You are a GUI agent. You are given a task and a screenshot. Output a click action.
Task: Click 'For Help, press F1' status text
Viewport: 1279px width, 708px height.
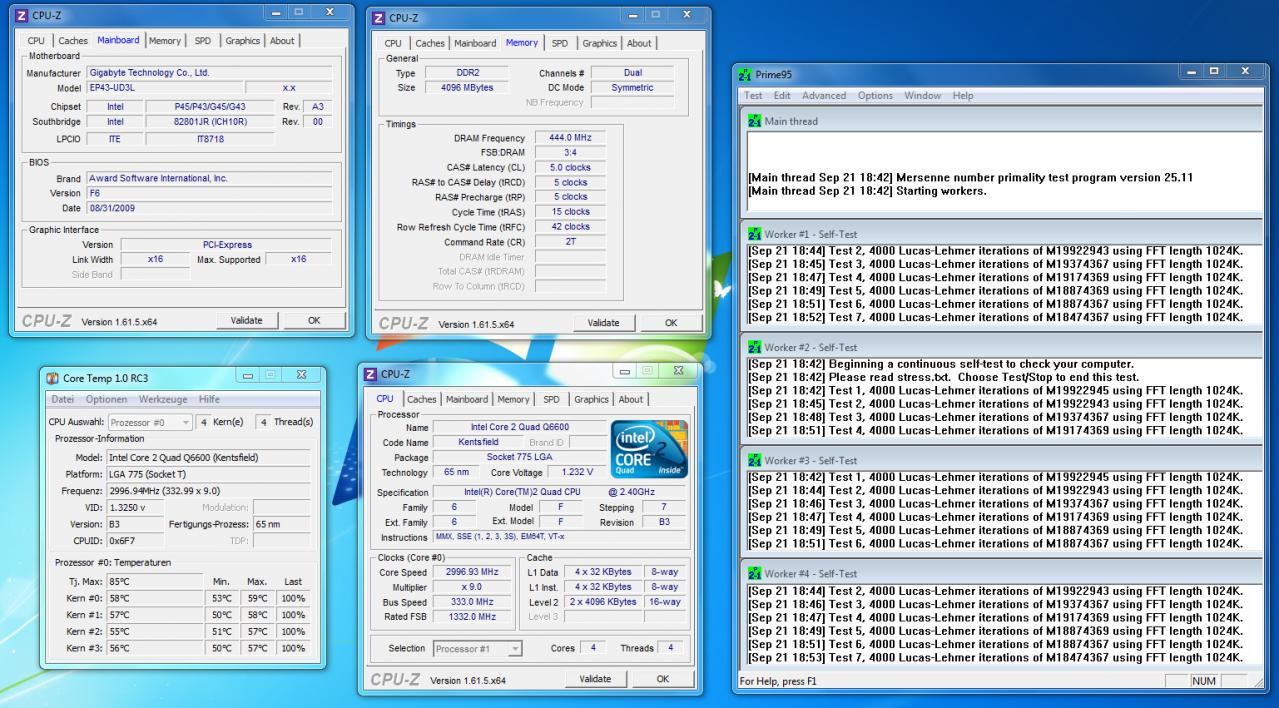click(779, 682)
